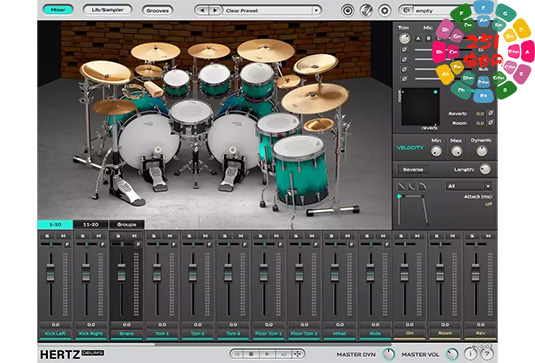The image size is (535, 363).
Task: Click the MIDI mapping icon beside the gear
Action: 366,11
